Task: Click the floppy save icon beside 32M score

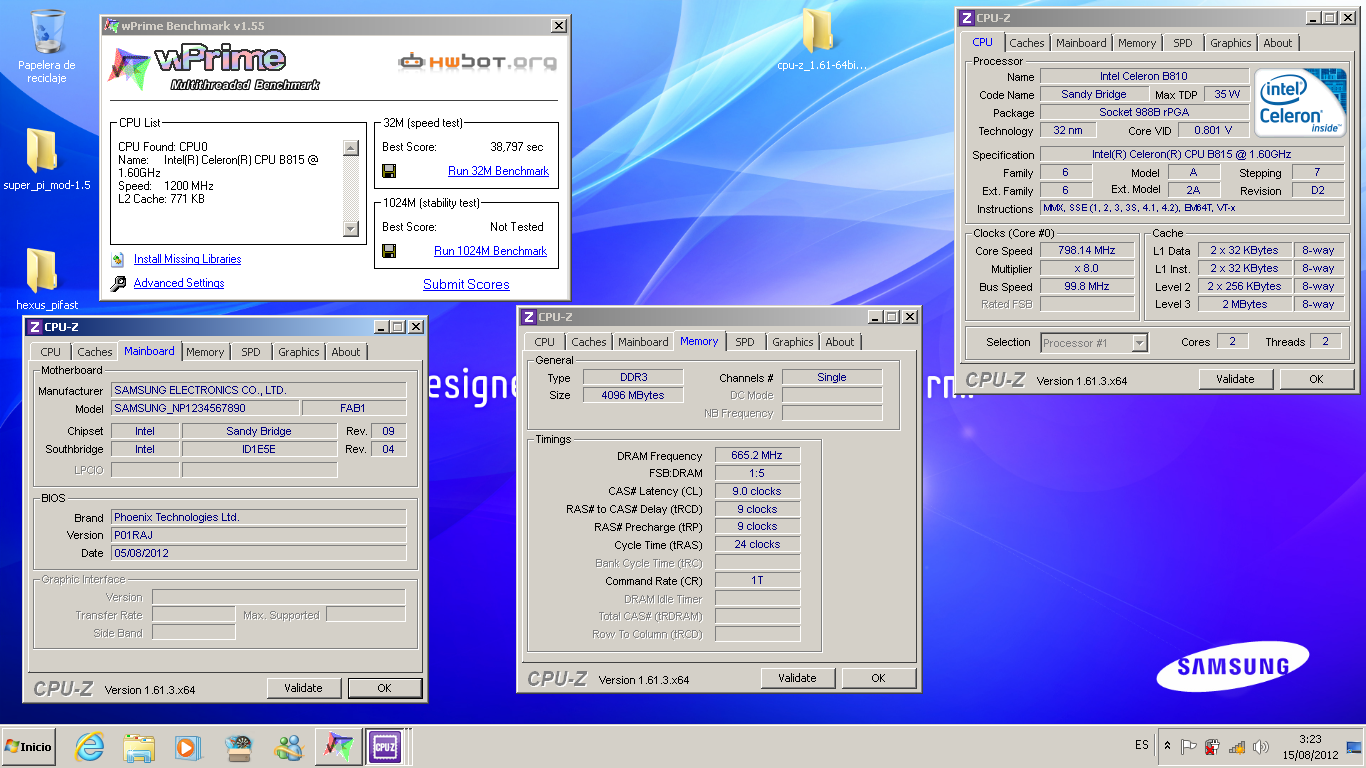Action: tap(389, 171)
